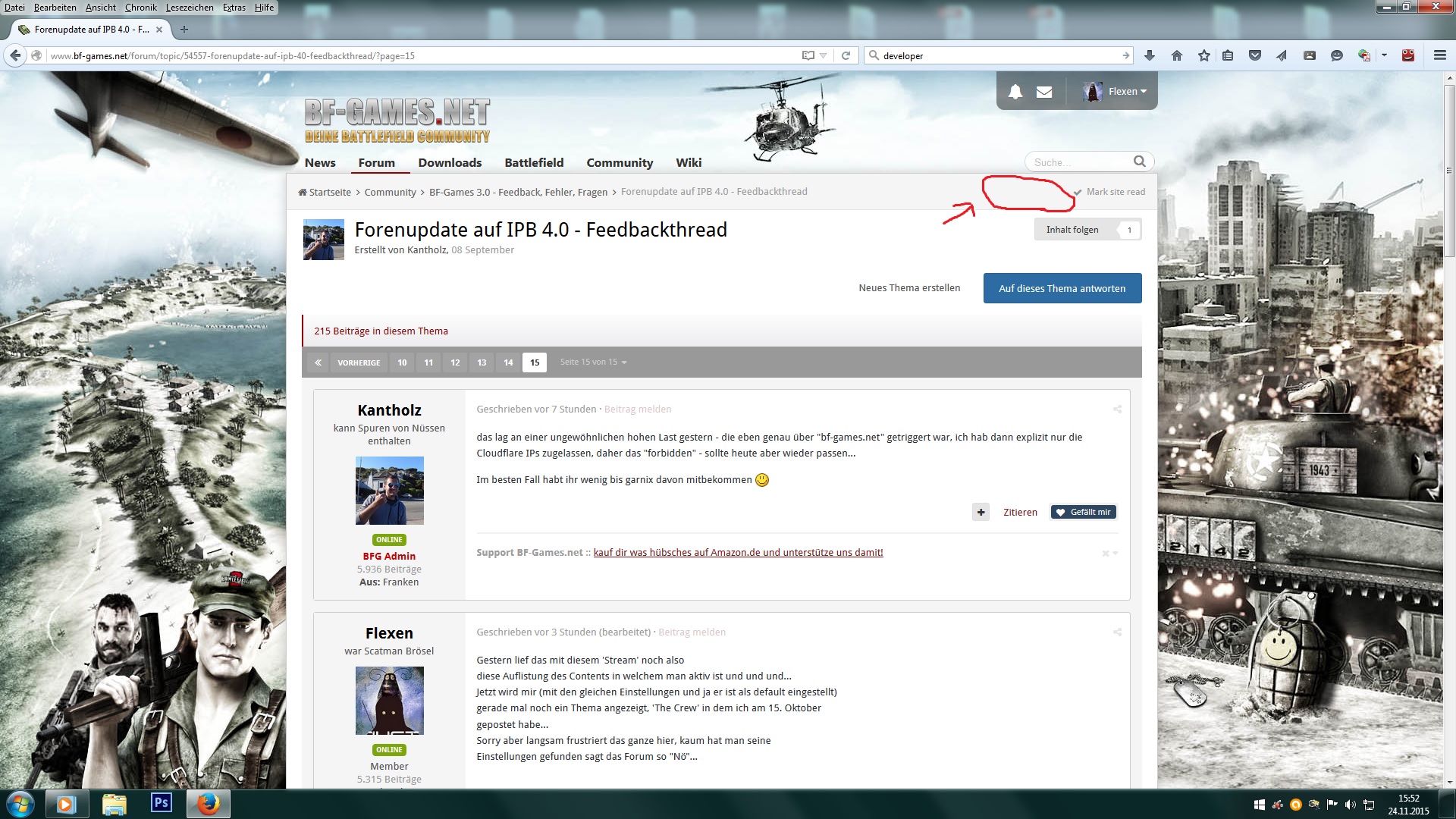Click Kantholz's avatar thumbnail in post

click(389, 491)
